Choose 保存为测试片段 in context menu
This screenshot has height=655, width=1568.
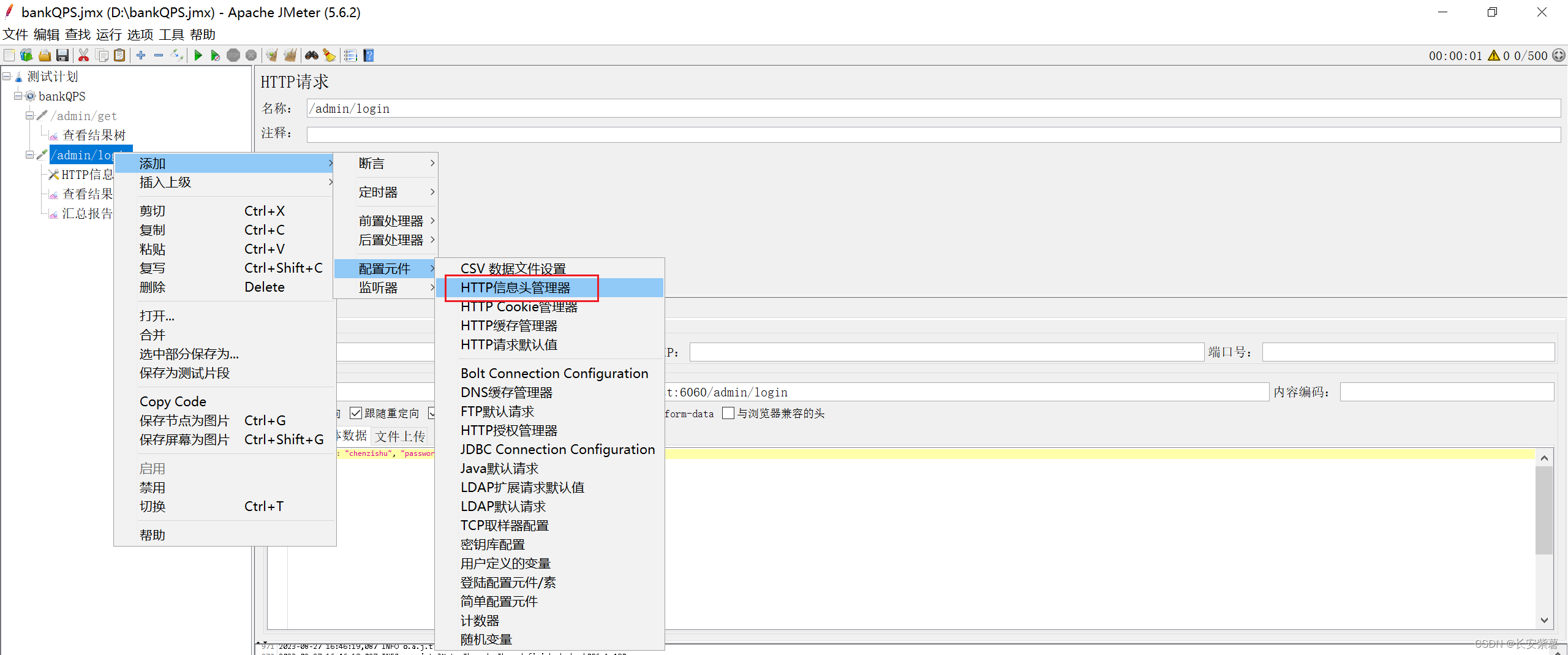pos(225,373)
